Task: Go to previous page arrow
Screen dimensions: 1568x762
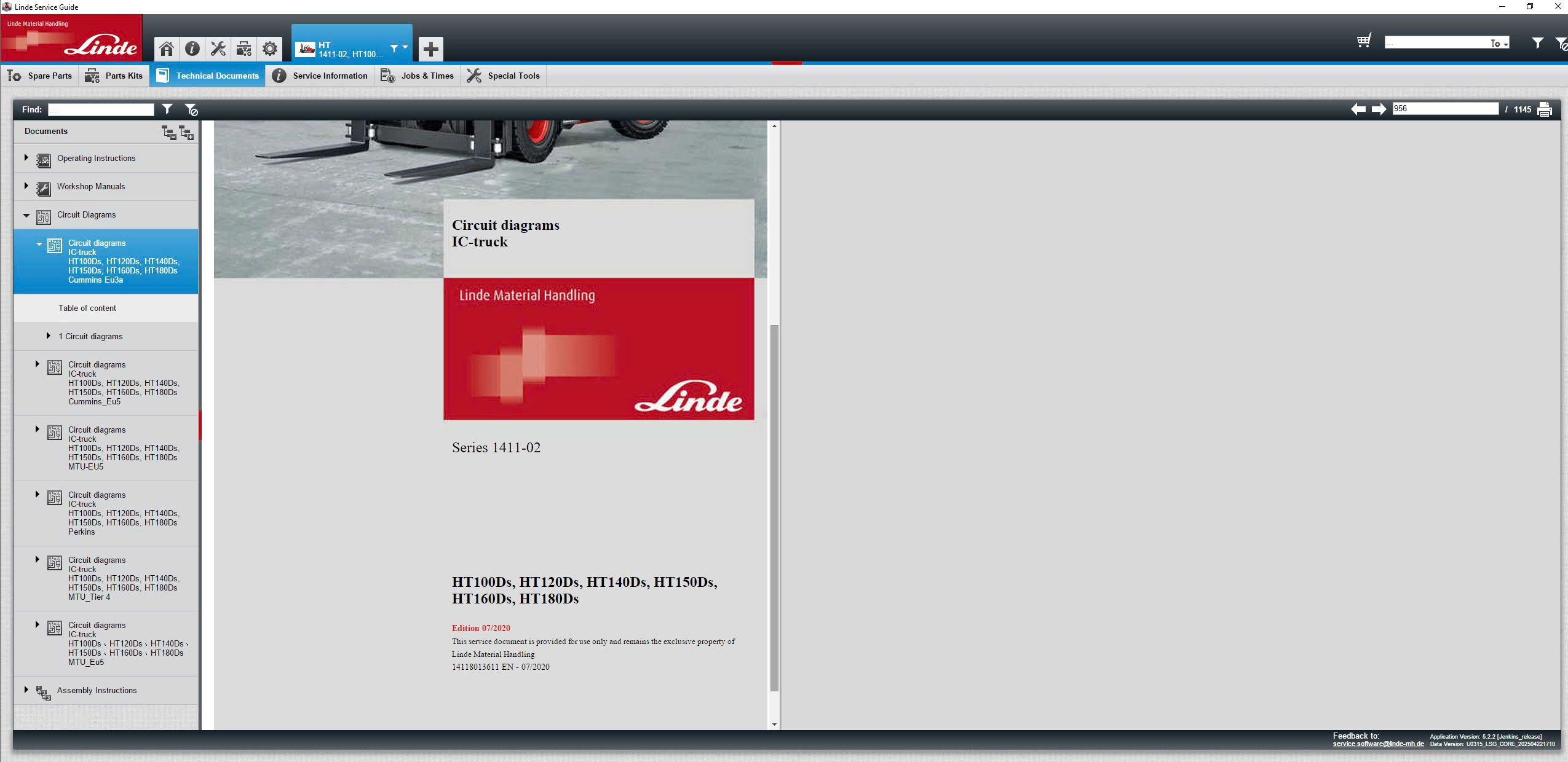Action: 1358,109
